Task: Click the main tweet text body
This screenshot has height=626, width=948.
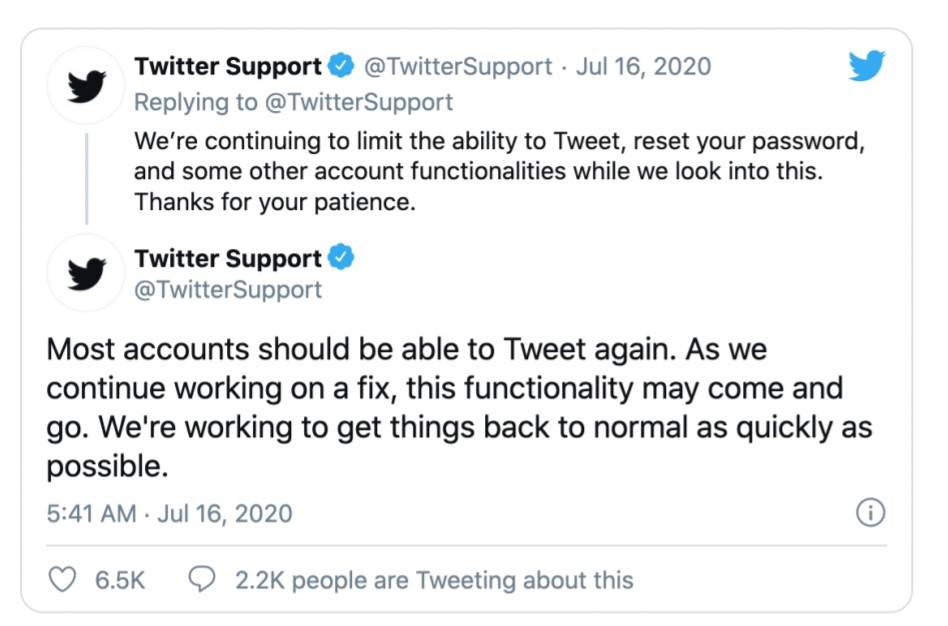Action: [x=459, y=408]
